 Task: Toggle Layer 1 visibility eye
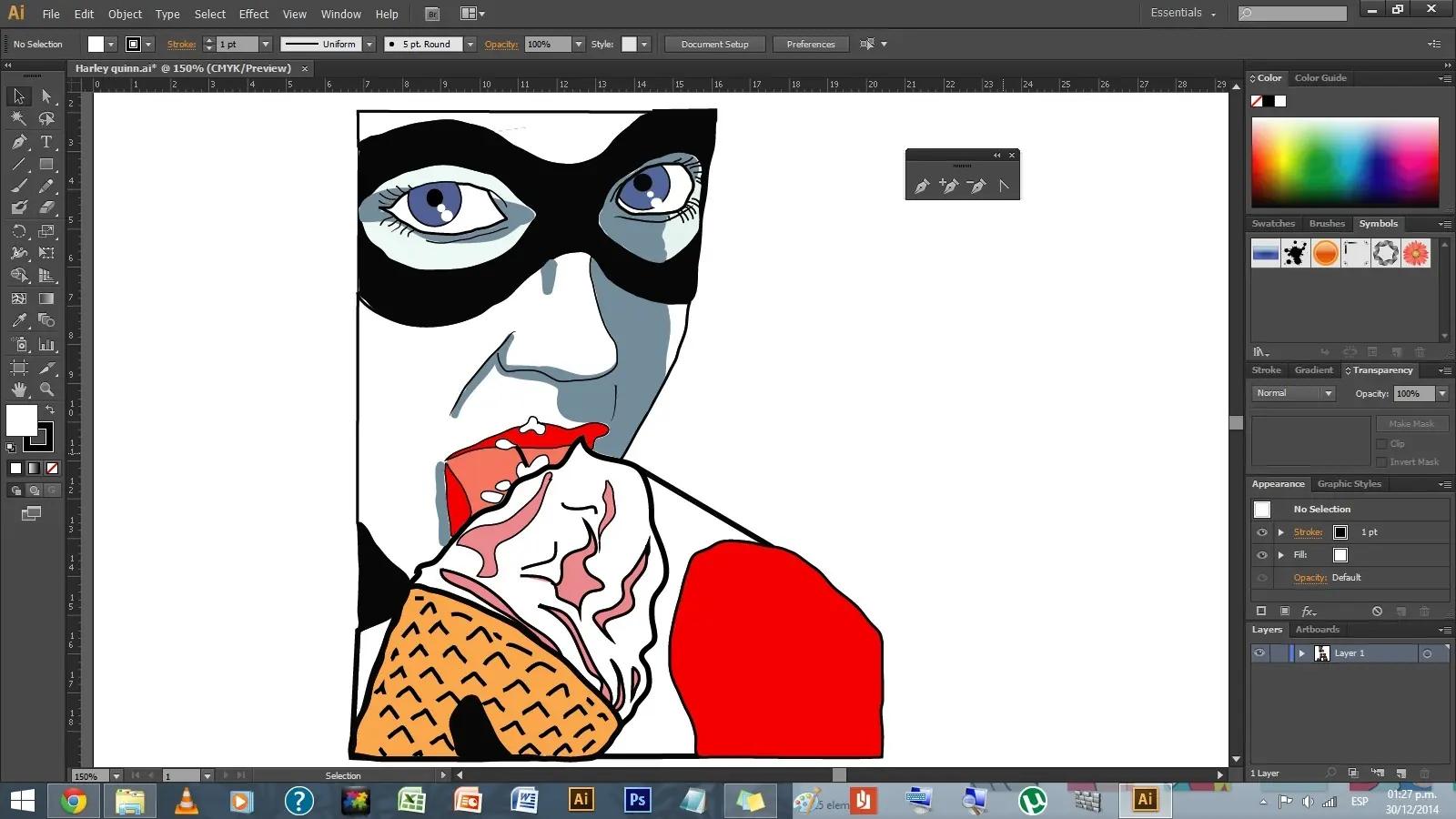[x=1259, y=653]
